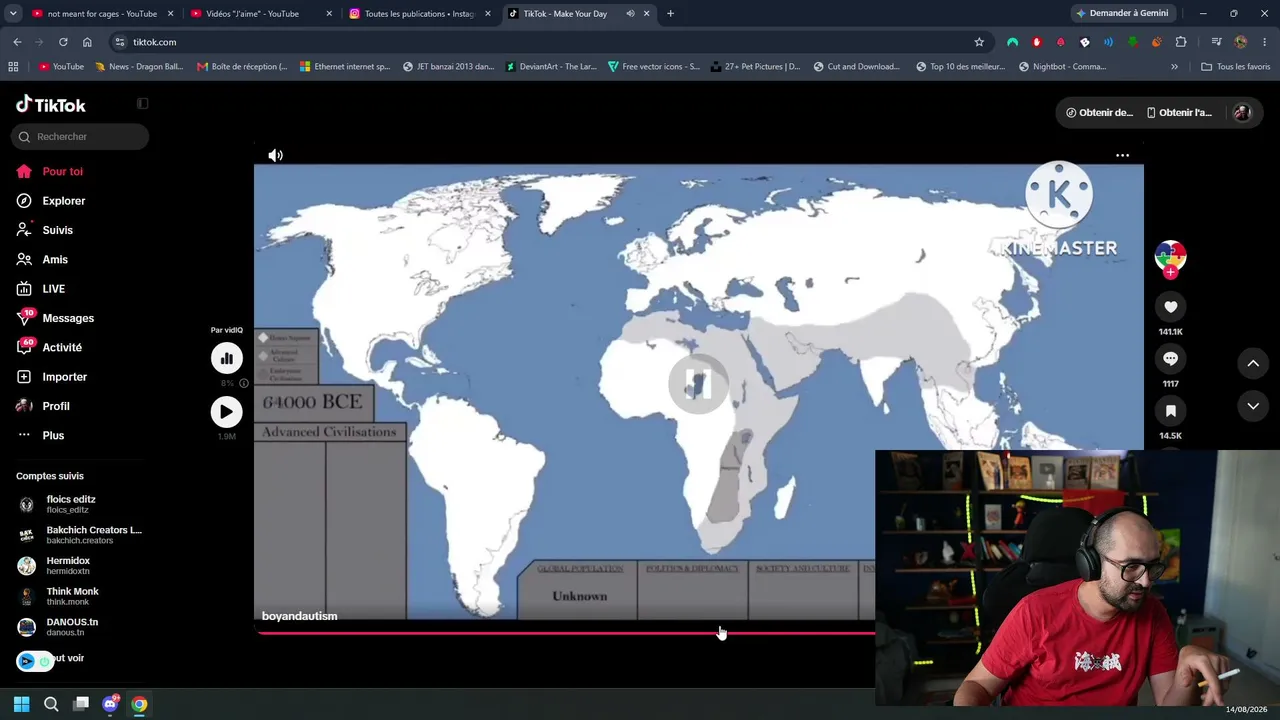Screen dimensions: 1280x720
Task: Open the vidIQ stats bar-chart icon
Action: [226, 358]
